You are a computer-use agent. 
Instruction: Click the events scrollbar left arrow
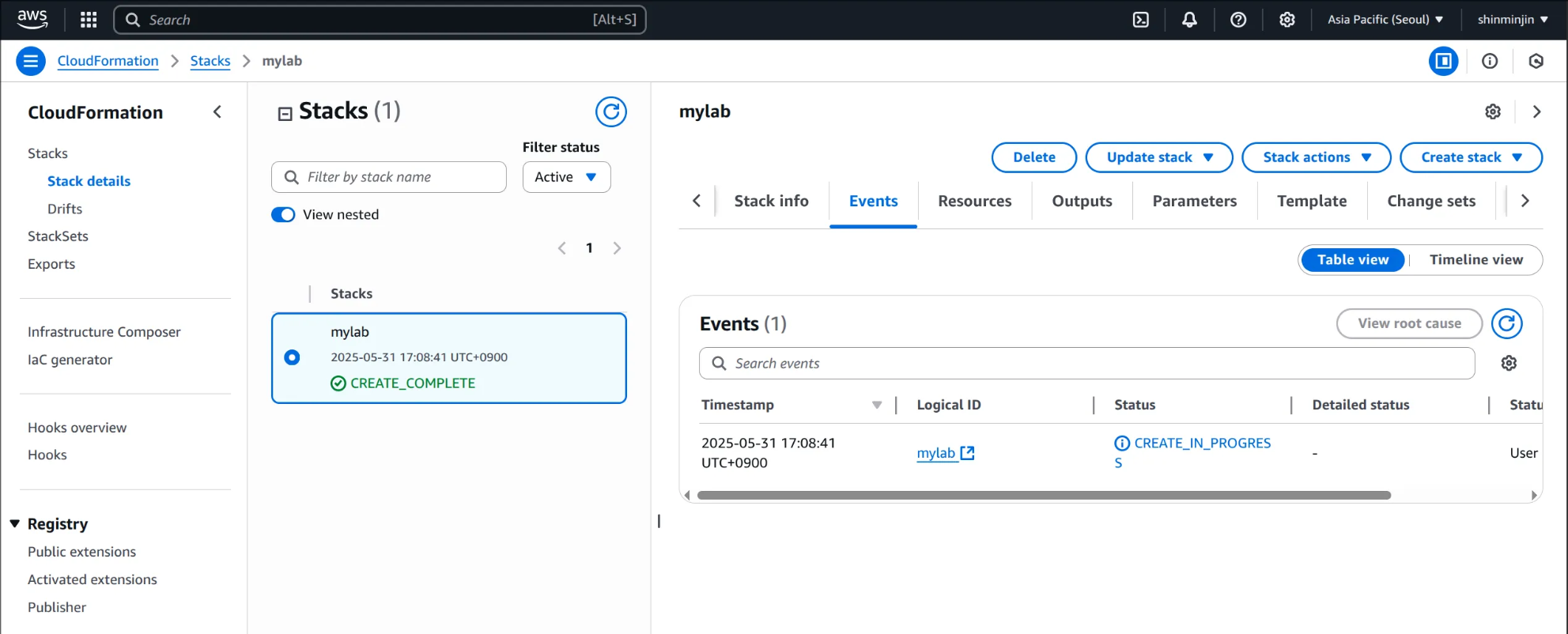[686, 496]
